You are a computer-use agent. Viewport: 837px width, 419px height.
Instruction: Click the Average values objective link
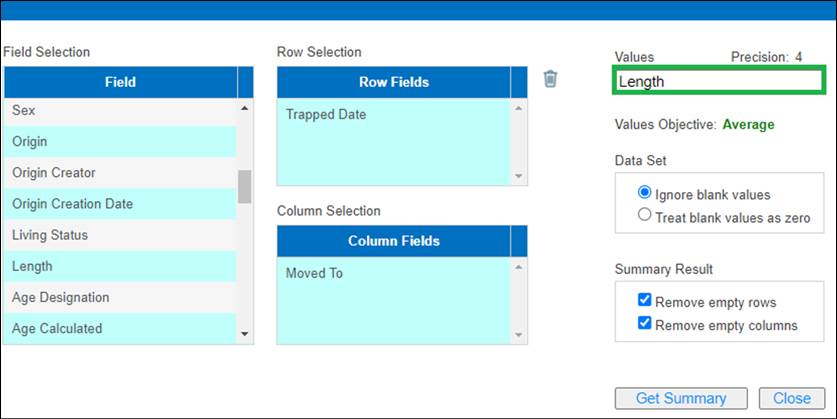[x=748, y=125]
